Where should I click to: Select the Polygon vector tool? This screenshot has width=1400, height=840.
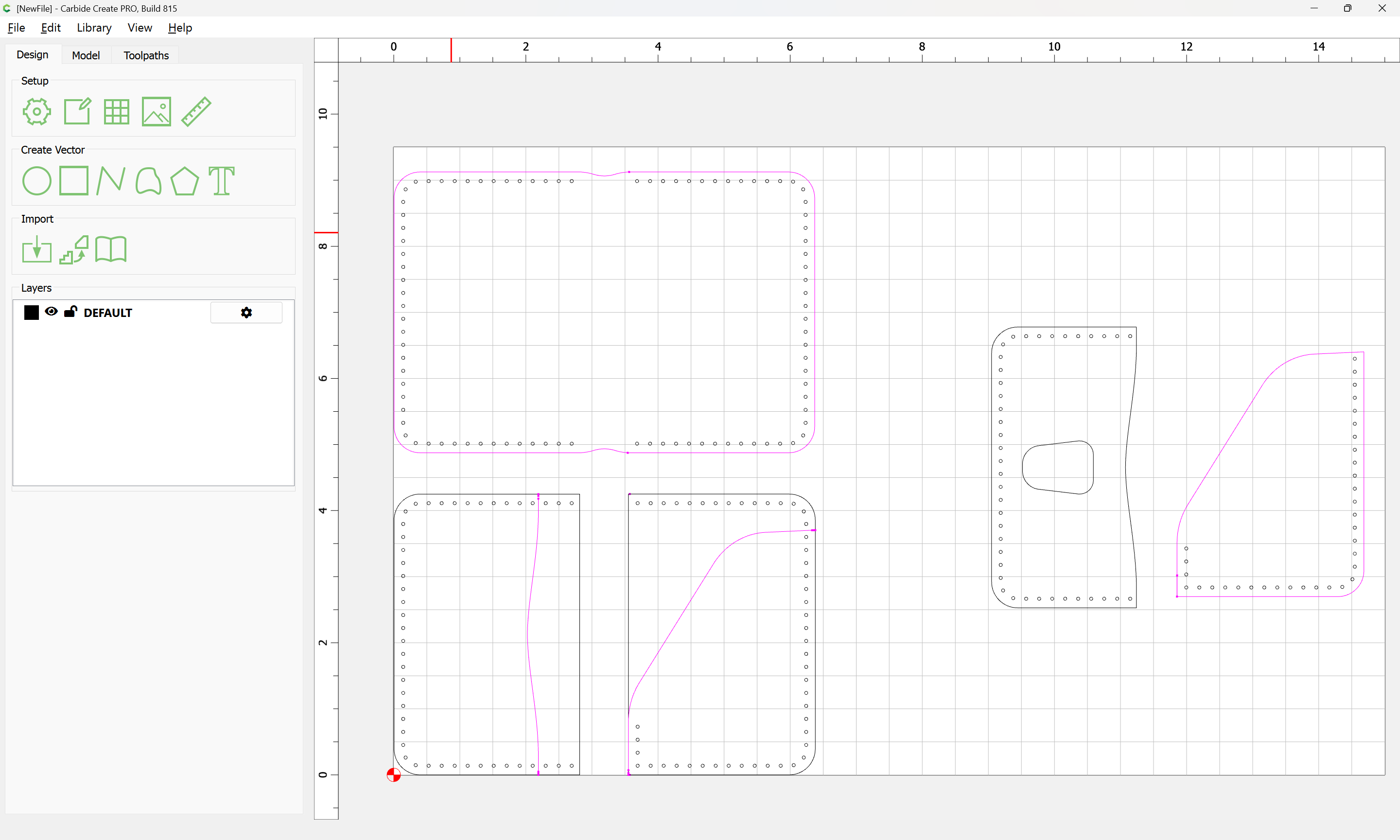point(184,181)
